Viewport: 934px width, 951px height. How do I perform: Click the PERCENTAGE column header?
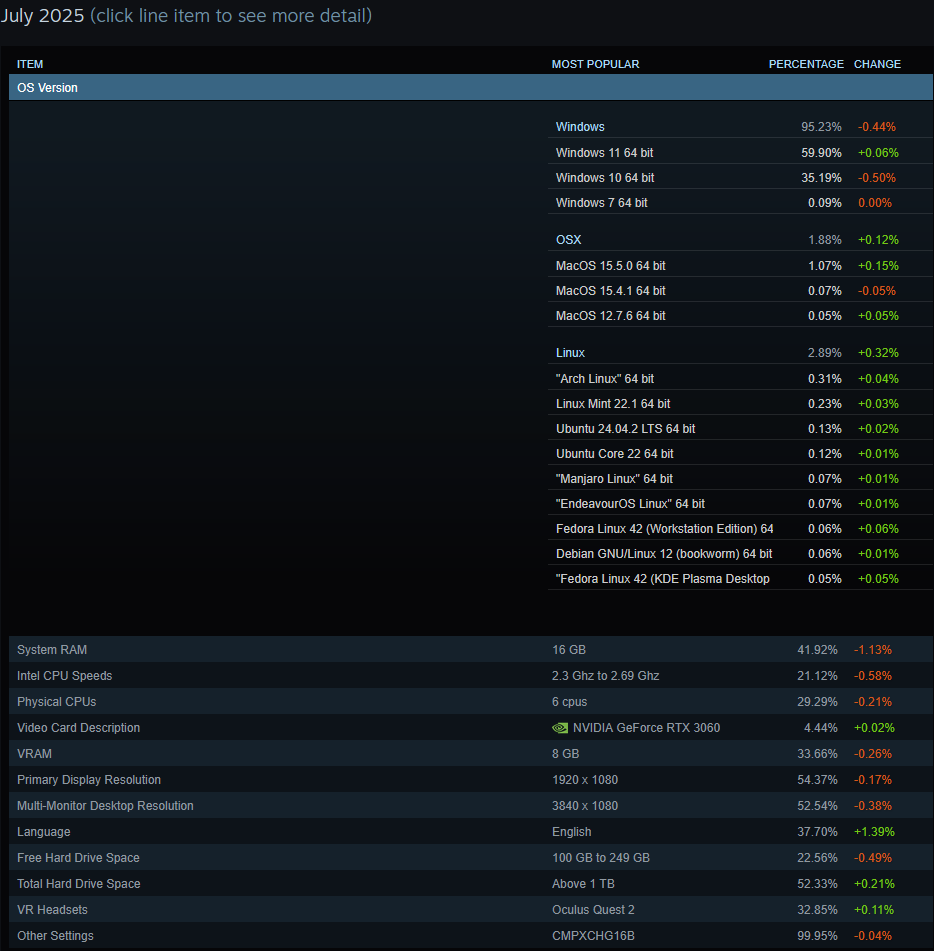806,64
